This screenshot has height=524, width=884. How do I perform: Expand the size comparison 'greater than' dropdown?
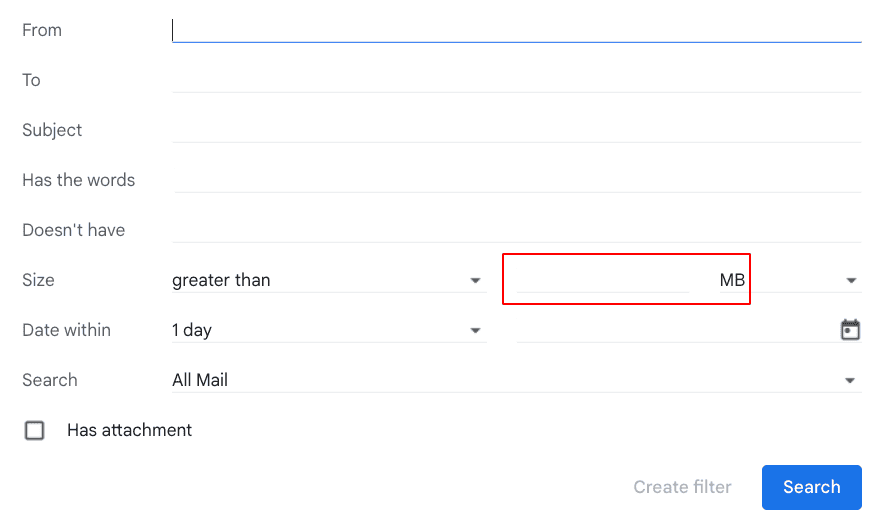(x=329, y=280)
